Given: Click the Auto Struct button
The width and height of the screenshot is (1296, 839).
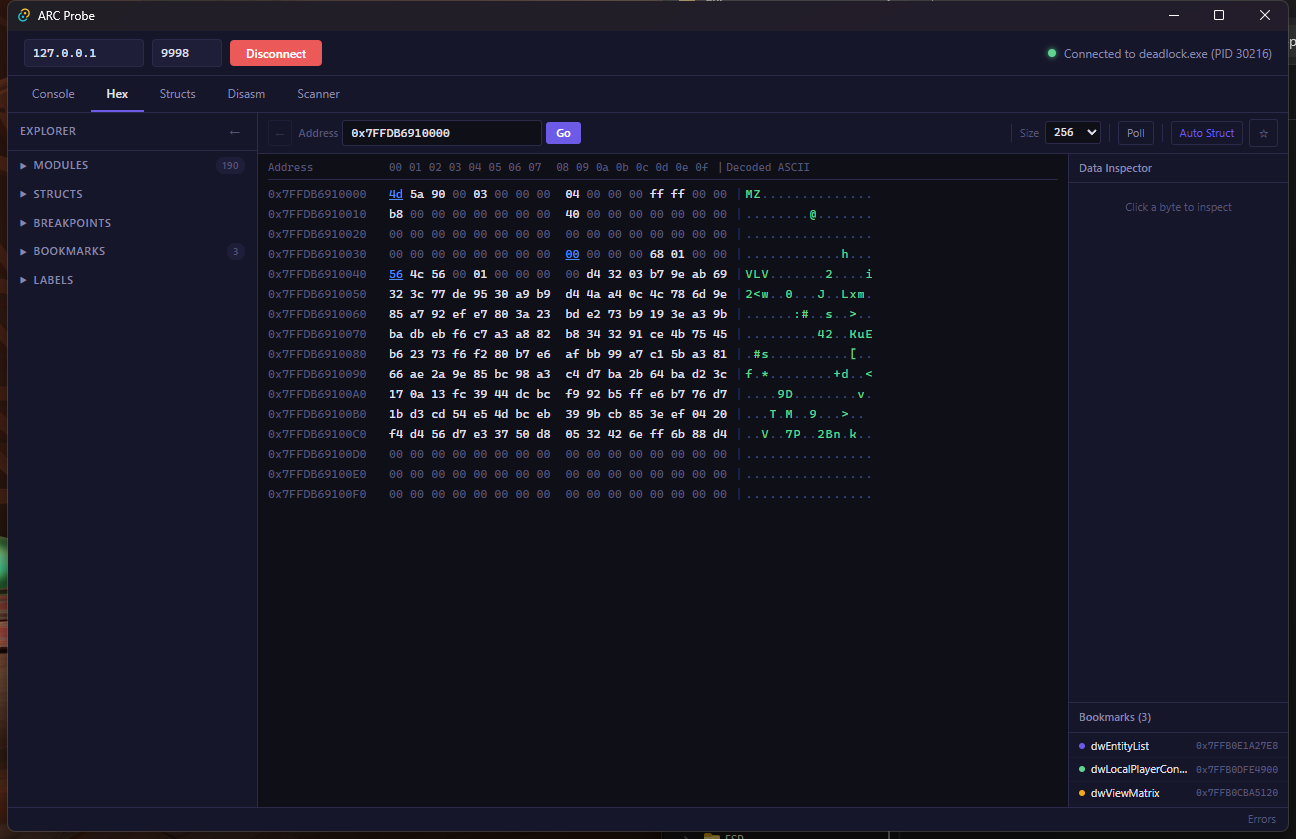Looking at the screenshot, I should [x=1207, y=133].
